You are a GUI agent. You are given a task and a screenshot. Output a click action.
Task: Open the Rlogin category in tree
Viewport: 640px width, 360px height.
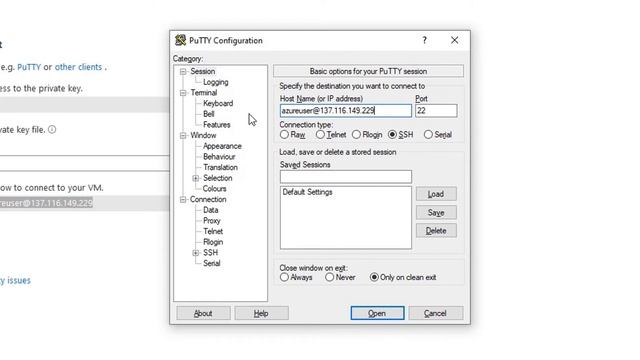(213, 242)
